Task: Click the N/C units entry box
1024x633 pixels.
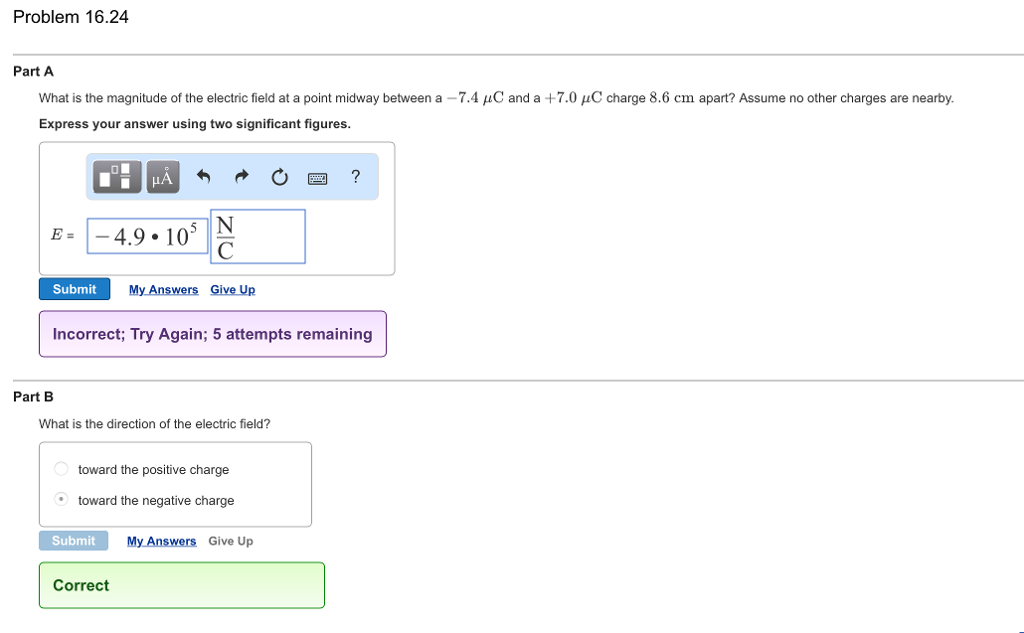Action: pyautogui.click(x=257, y=236)
